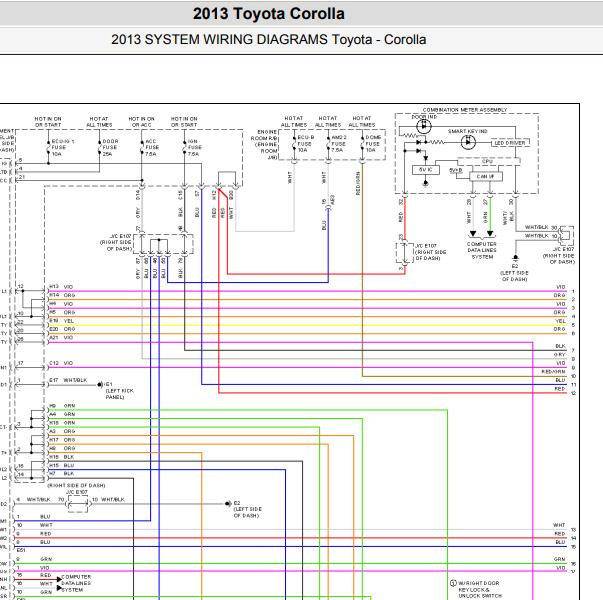Click 'A4 GRN' wire label
Image resolution: width=603 pixels, height=600 pixels.
(x=62, y=414)
